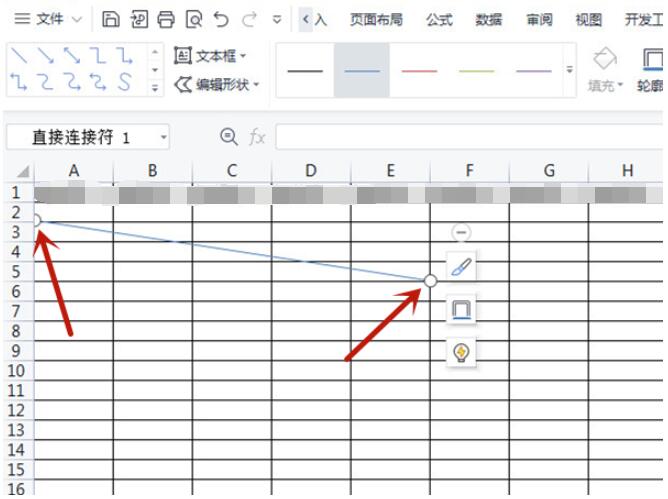Expand the line style gallery

tap(570, 70)
